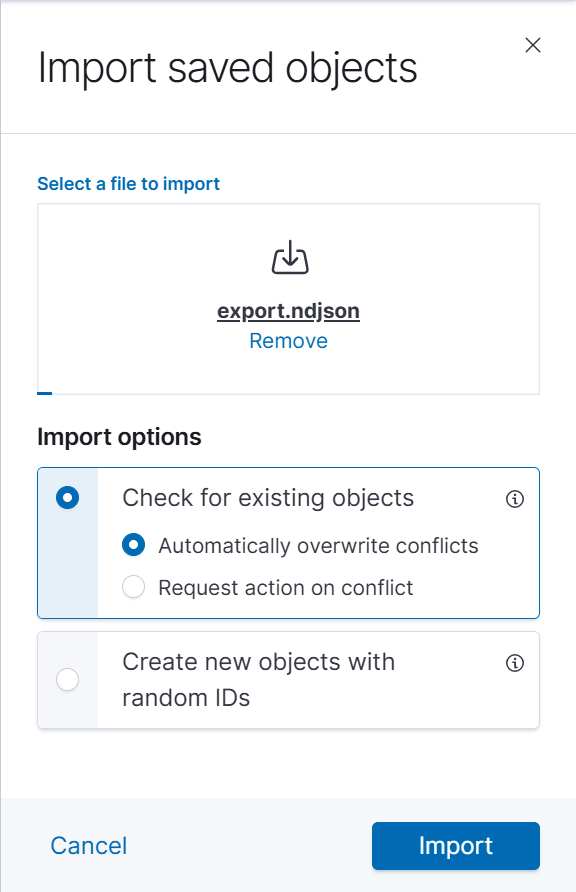Choose Automatically overwrite conflicts radio button

click(x=134, y=545)
